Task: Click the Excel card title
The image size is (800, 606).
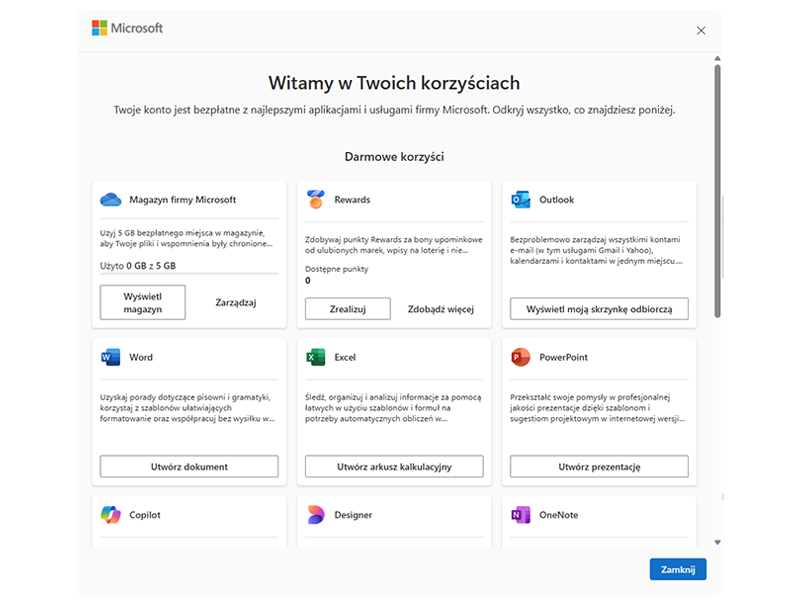Action: tap(345, 357)
